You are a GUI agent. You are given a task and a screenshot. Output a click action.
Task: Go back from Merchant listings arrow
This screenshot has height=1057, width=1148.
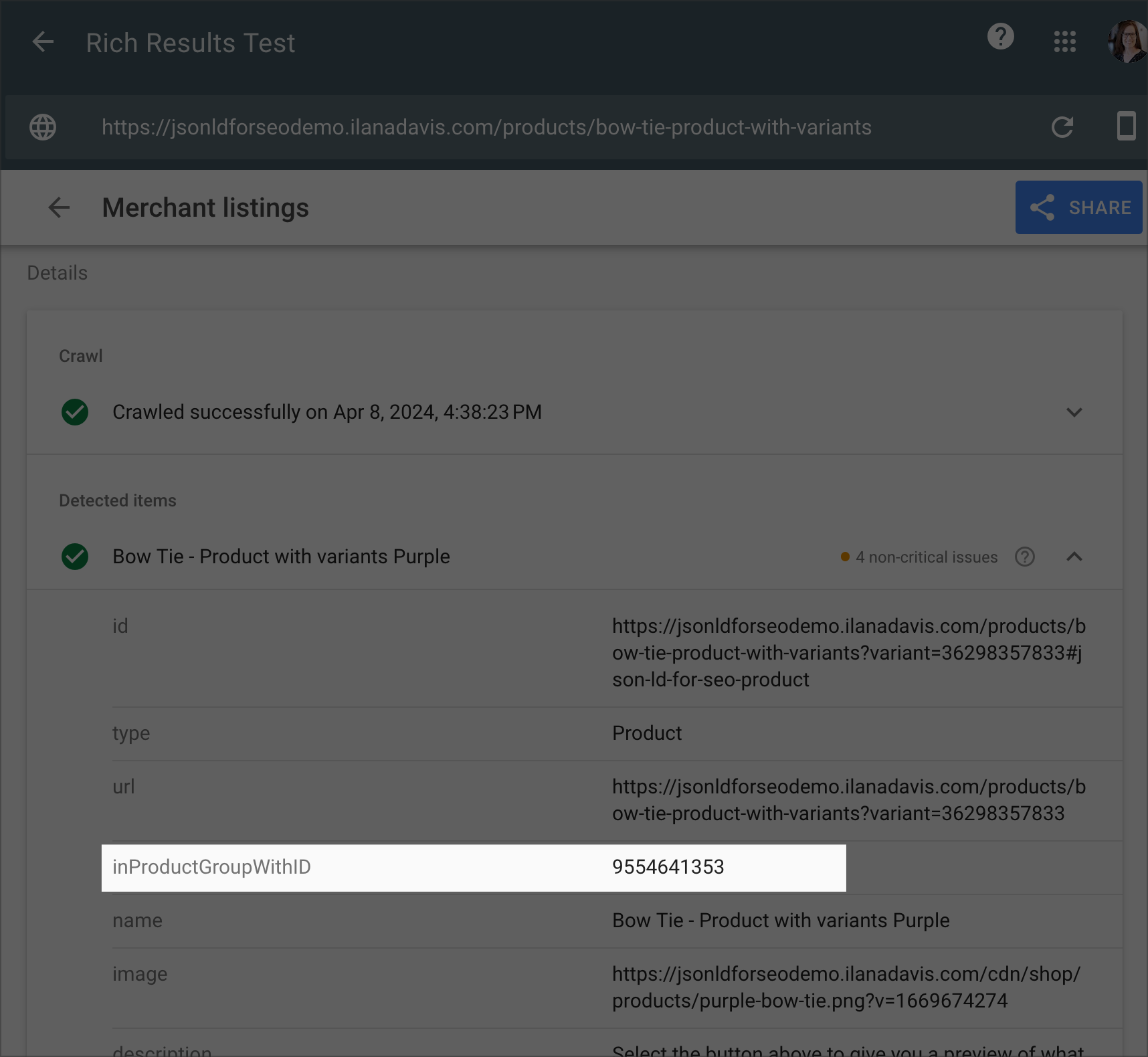59,207
